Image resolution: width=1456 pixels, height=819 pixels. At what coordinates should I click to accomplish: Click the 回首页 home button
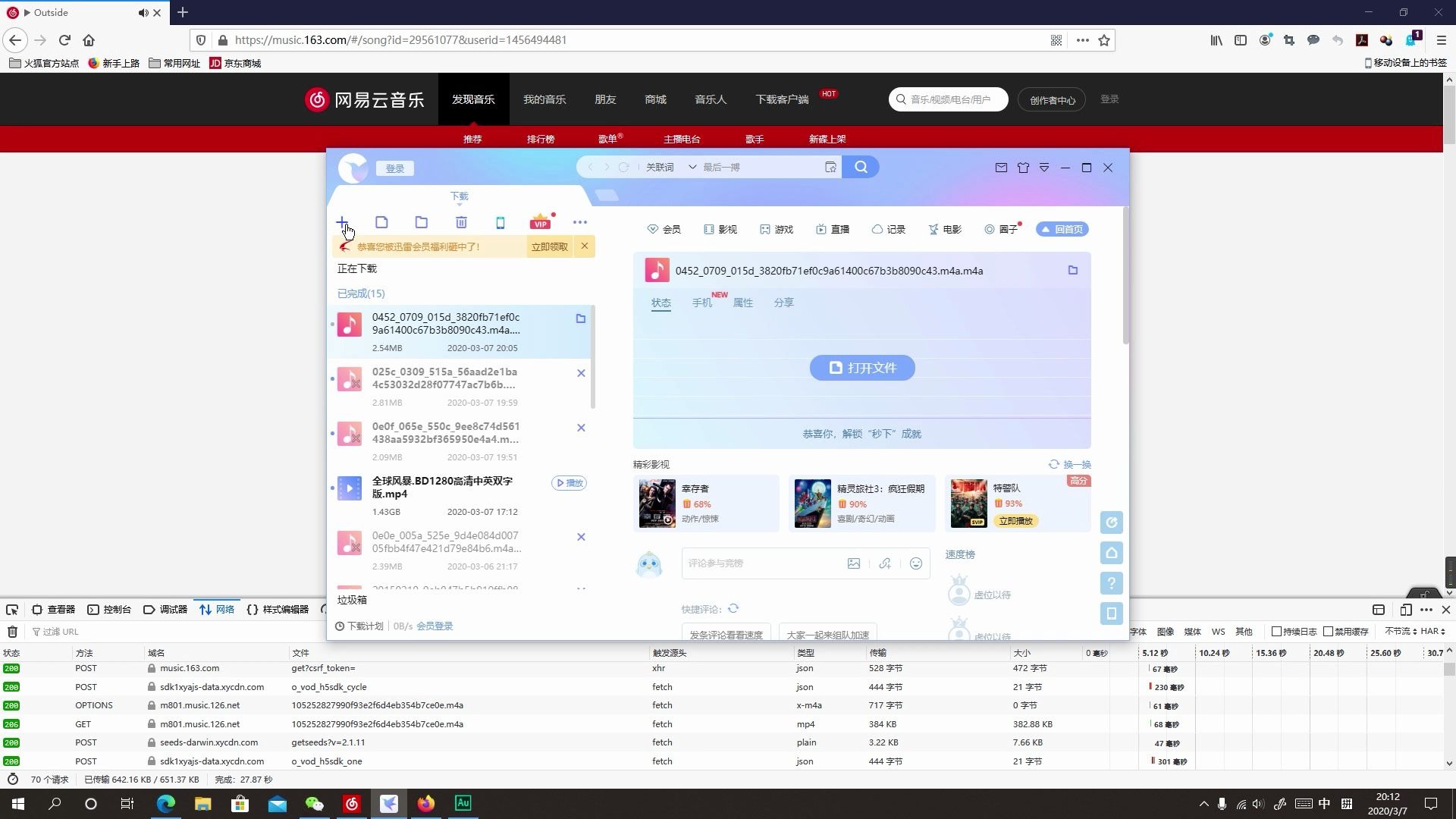pos(1062,229)
